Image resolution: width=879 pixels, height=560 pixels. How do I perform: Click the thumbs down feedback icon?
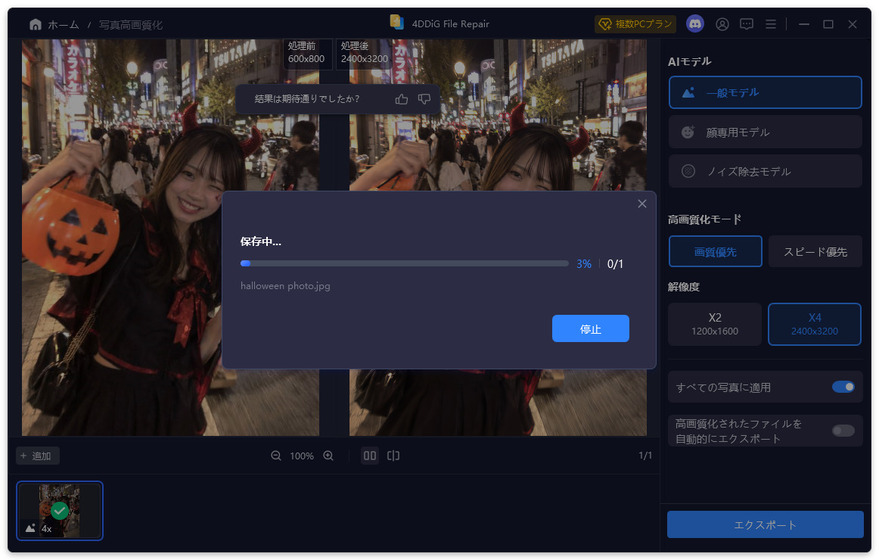[424, 99]
